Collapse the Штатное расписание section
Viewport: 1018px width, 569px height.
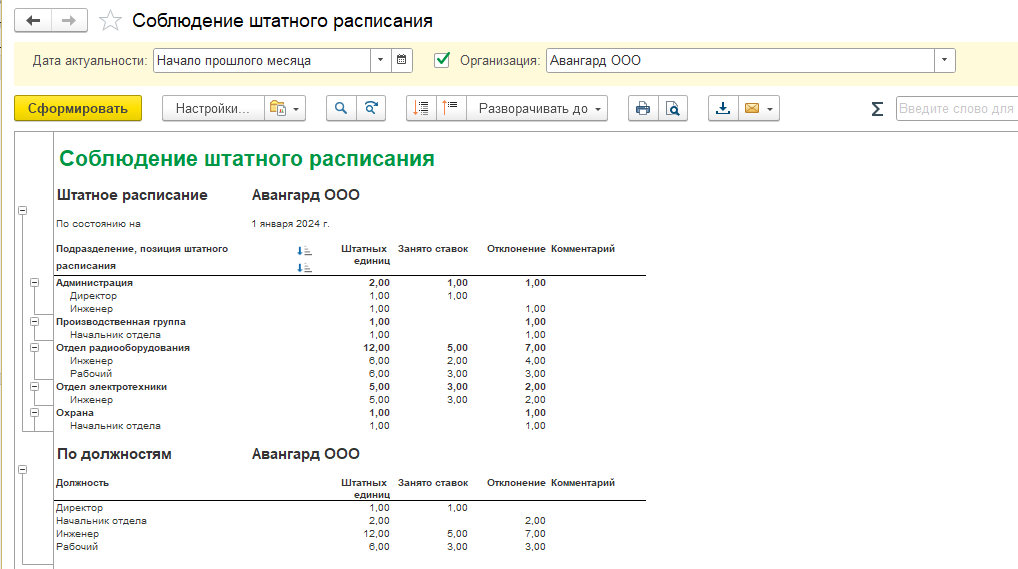[x=23, y=210]
